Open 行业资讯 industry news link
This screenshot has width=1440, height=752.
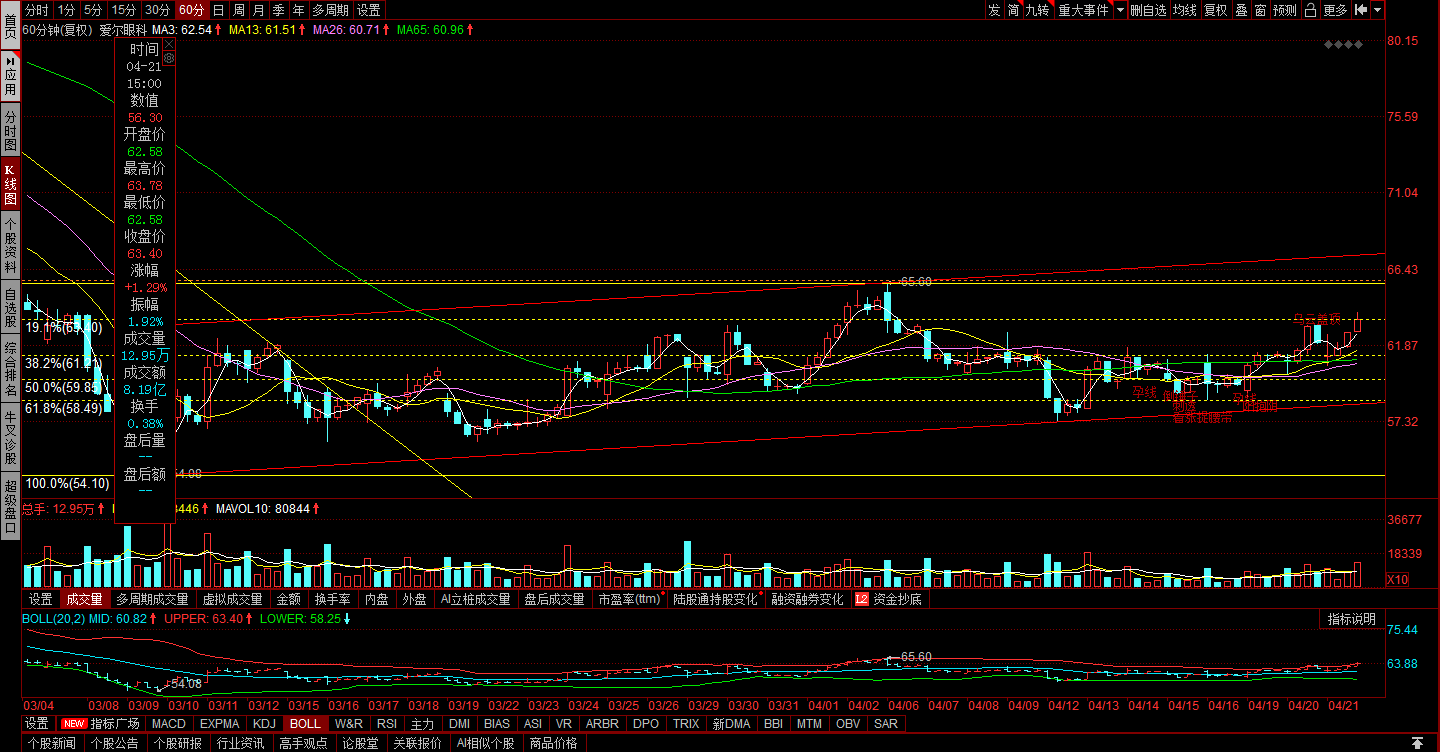click(241, 744)
